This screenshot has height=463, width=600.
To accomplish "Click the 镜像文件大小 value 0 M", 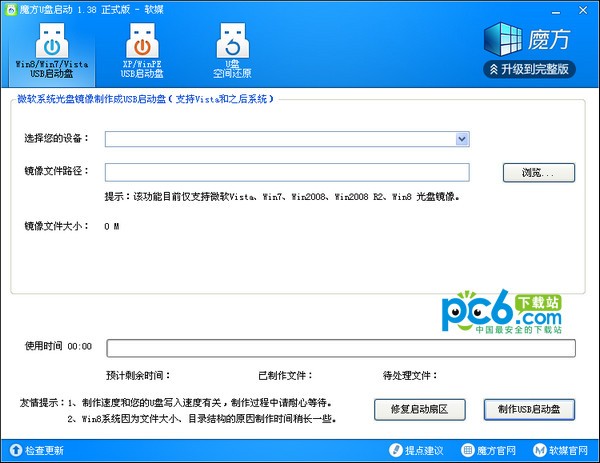I will click(112, 227).
